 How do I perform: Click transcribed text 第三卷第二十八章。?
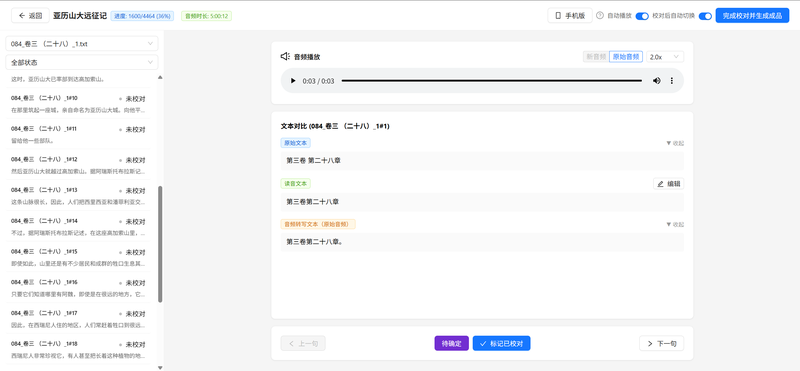coord(314,242)
